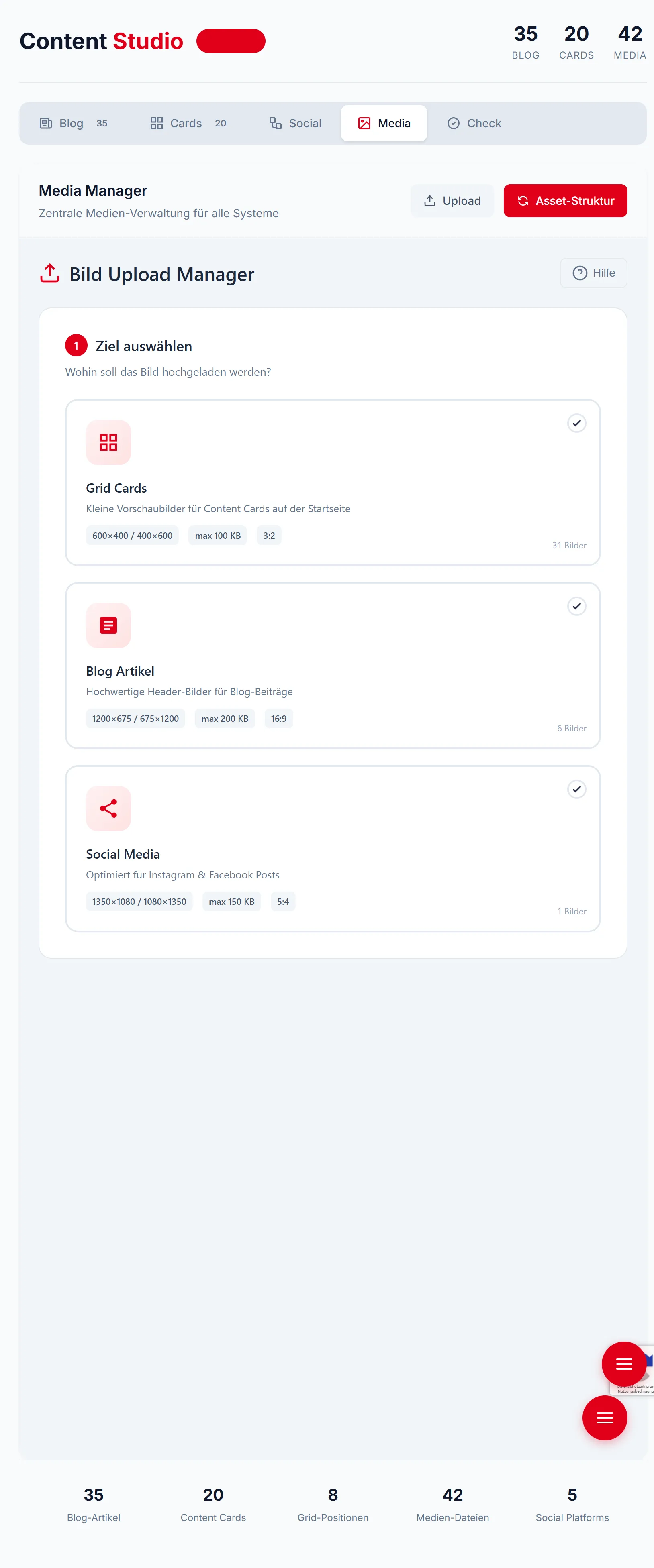654x1568 pixels.
Task: Select the Blog Artikel checkmark circle
Action: (576, 606)
